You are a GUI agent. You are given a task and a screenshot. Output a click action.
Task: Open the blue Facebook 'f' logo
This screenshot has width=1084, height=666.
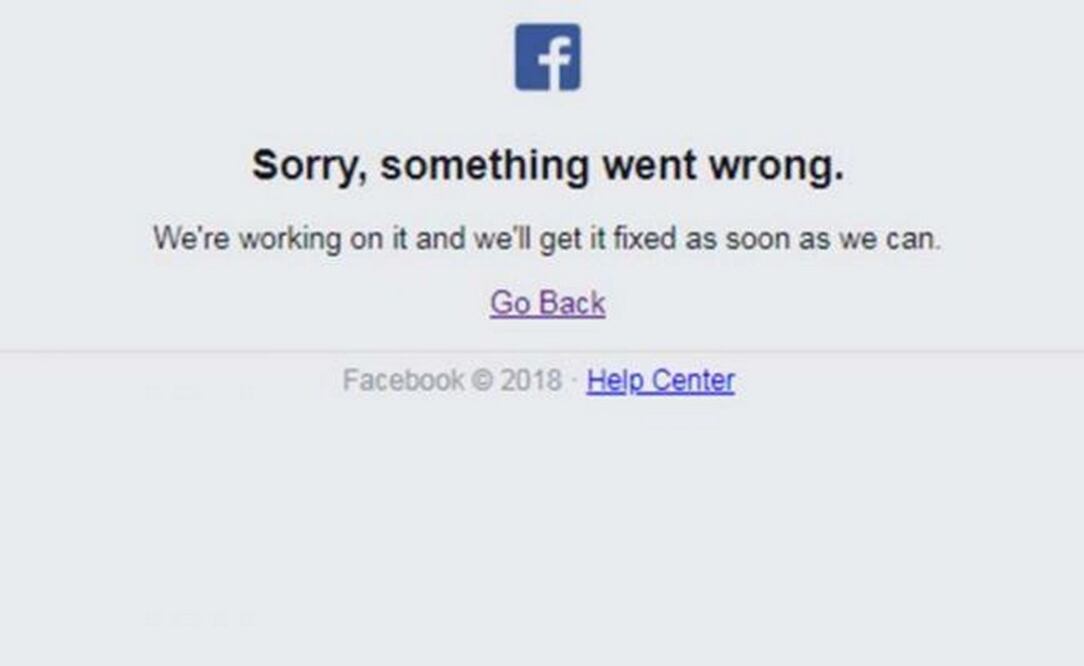tap(548, 57)
